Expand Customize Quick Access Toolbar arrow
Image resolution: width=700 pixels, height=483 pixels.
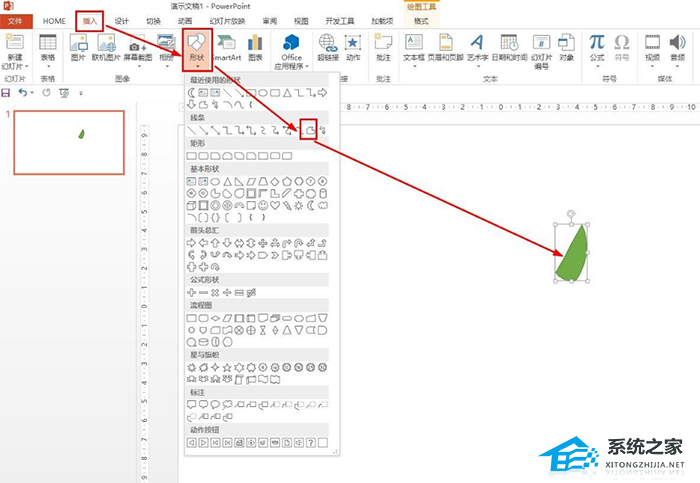81,93
